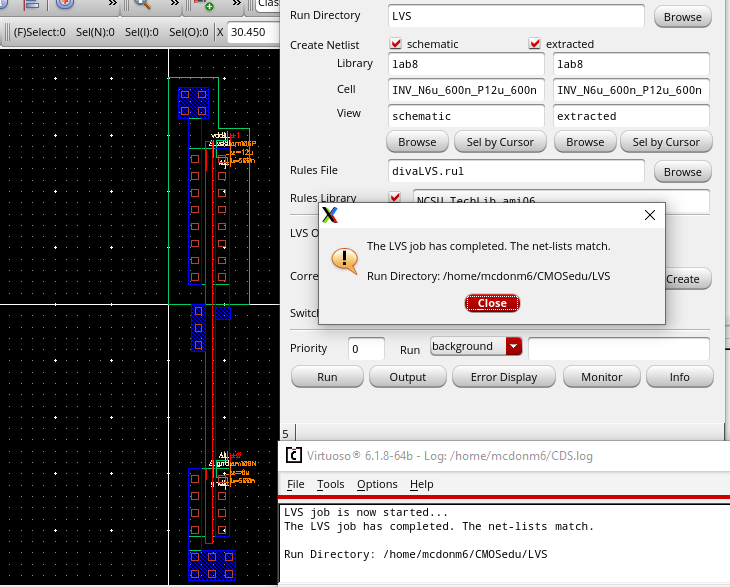730x587 pixels.
Task: Click Browse next to Run Directory
Action: (682, 17)
